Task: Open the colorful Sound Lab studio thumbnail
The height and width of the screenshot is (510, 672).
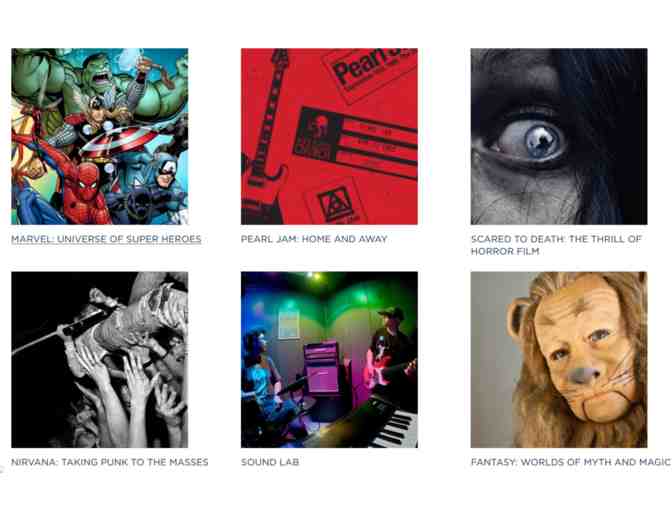Action: (329, 360)
